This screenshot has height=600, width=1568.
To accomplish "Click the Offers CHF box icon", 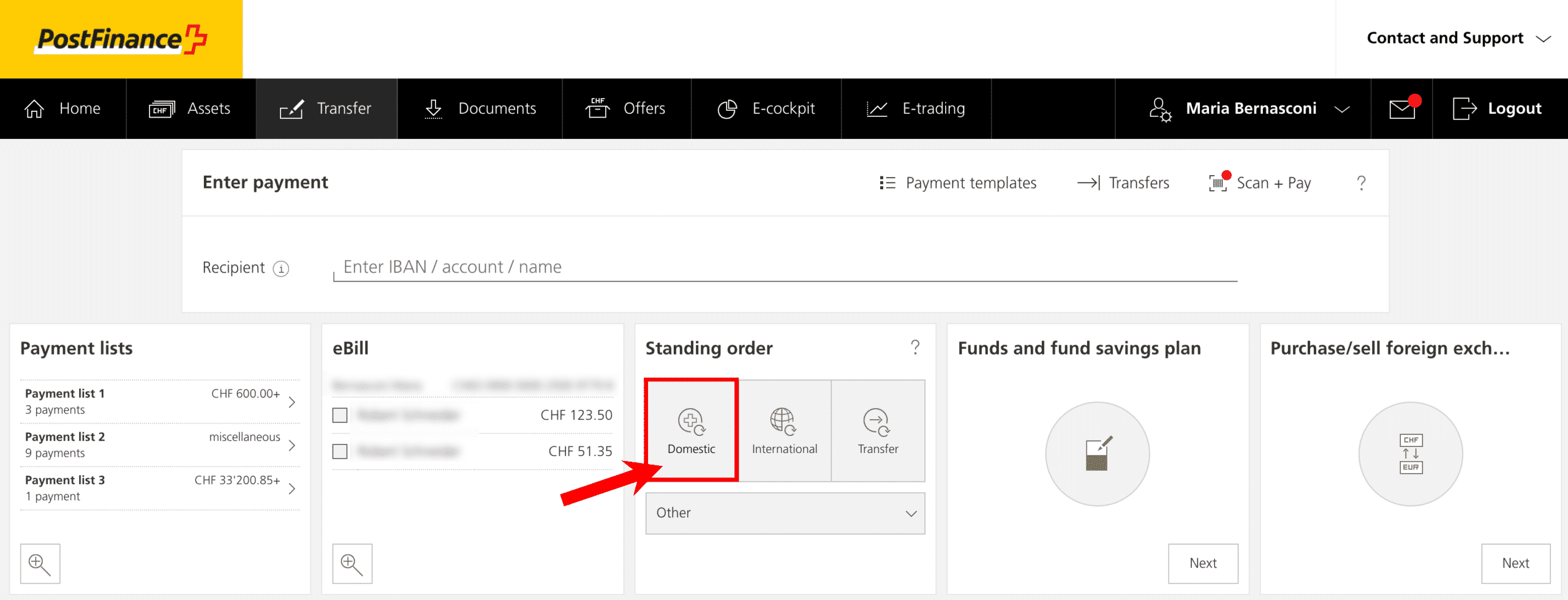I will (598, 108).
